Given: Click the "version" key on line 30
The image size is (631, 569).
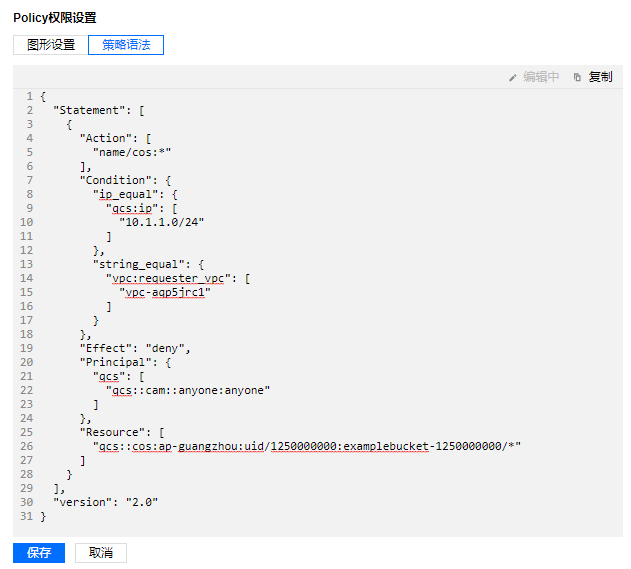Looking at the screenshot, I should (x=82, y=502).
